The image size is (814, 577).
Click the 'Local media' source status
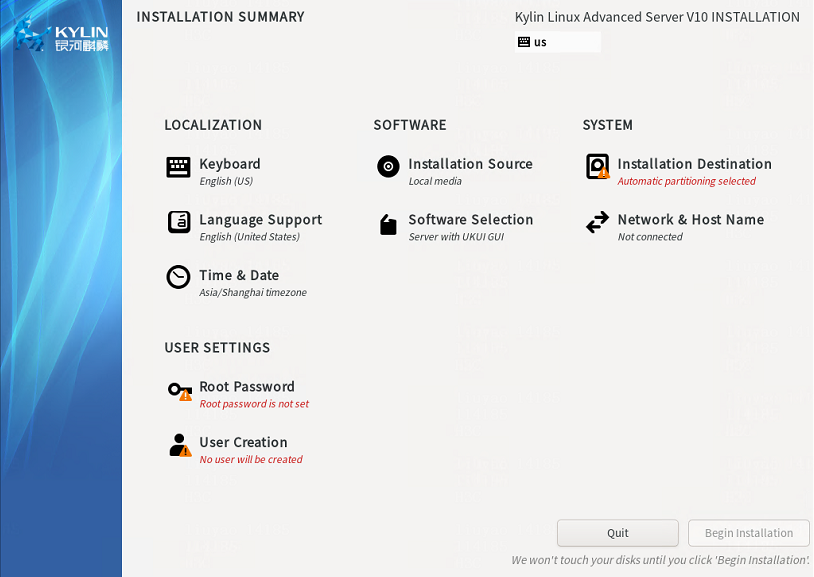click(x=435, y=181)
